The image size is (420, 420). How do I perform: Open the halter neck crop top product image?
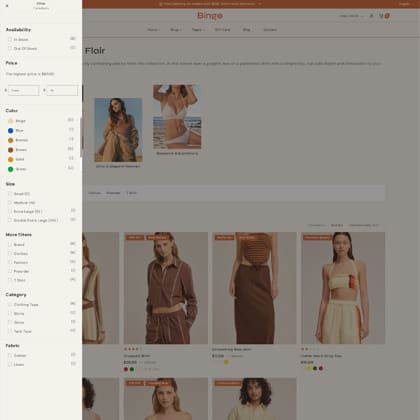[x=343, y=288]
